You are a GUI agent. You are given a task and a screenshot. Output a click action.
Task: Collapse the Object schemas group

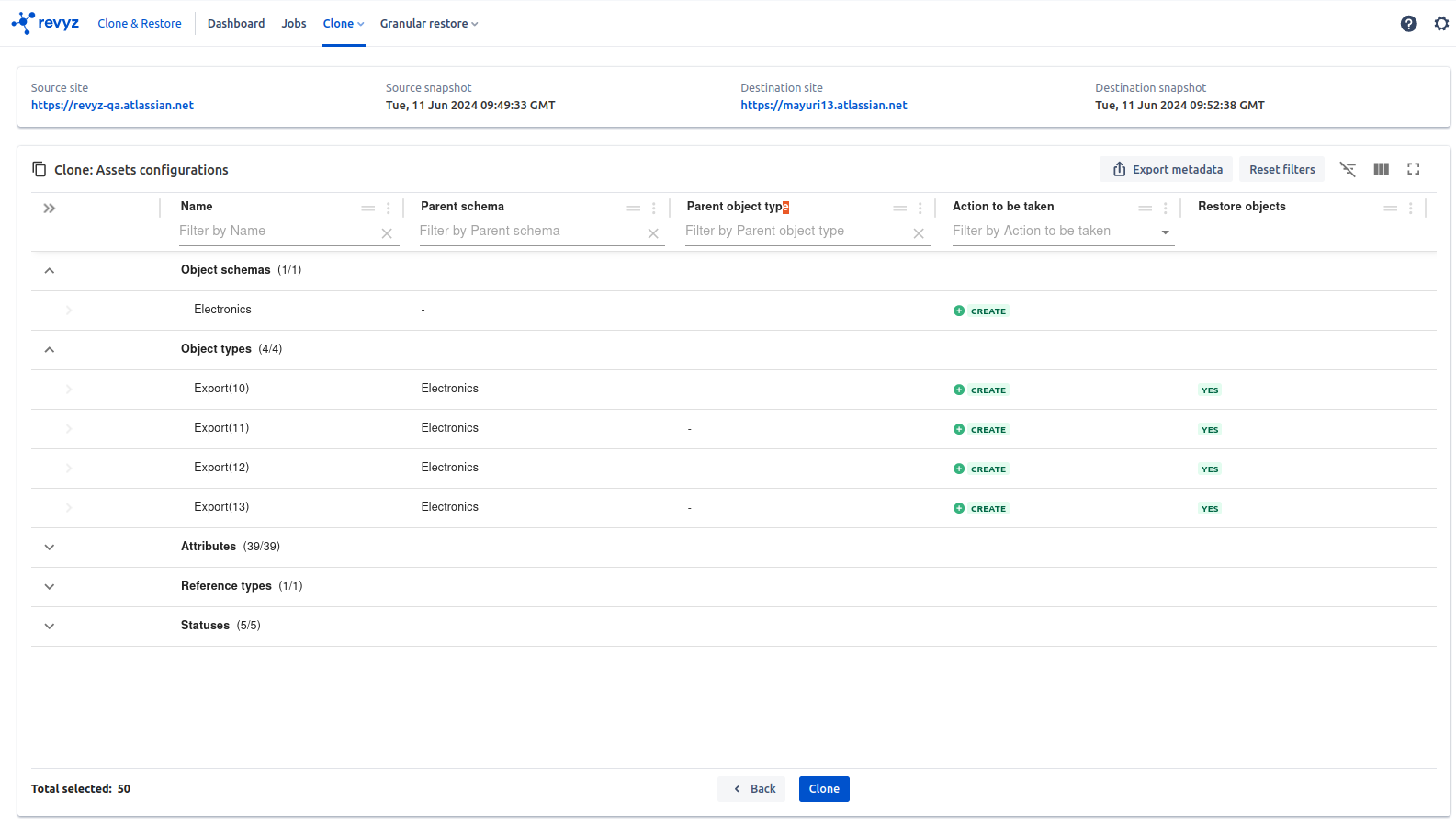click(50, 270)
